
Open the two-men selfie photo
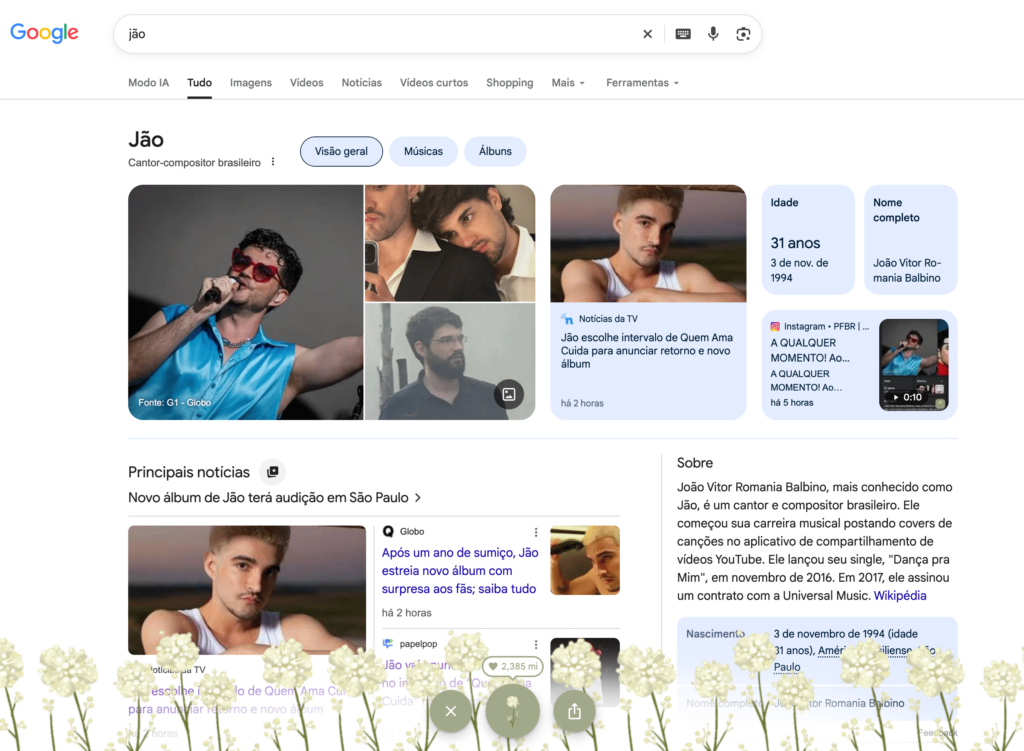pyautogui.click(x=450, y=243)
